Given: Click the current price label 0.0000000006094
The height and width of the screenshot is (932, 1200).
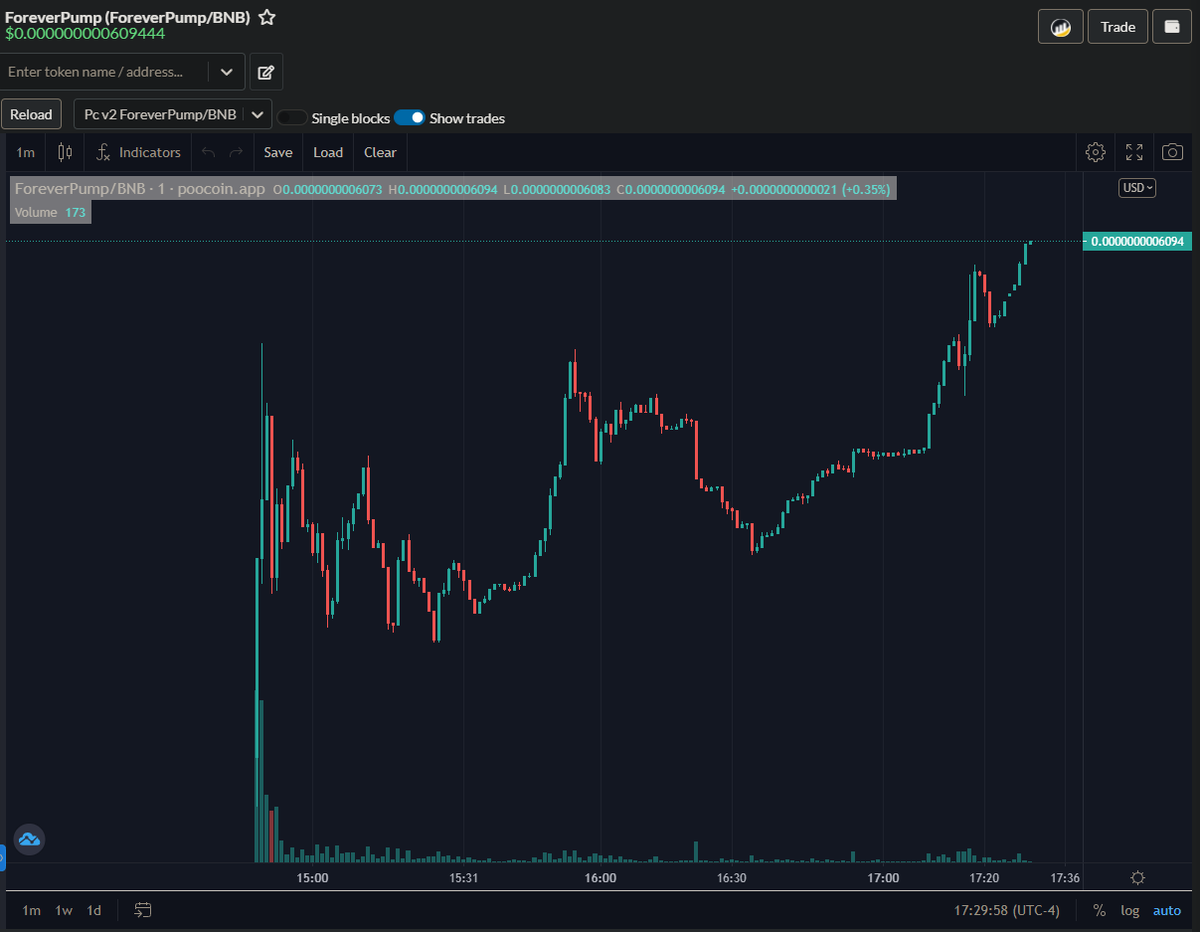Looking at the screenshot, I should [1137, 241].
